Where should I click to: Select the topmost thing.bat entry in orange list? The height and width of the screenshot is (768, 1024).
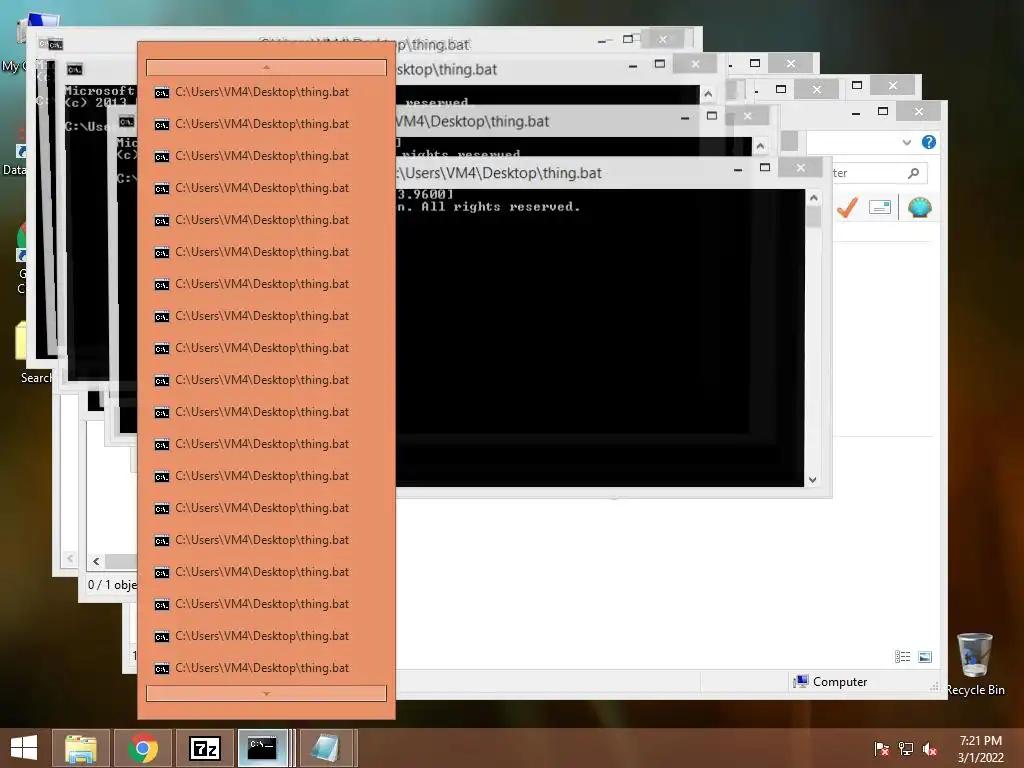click(x=266, y=92)
